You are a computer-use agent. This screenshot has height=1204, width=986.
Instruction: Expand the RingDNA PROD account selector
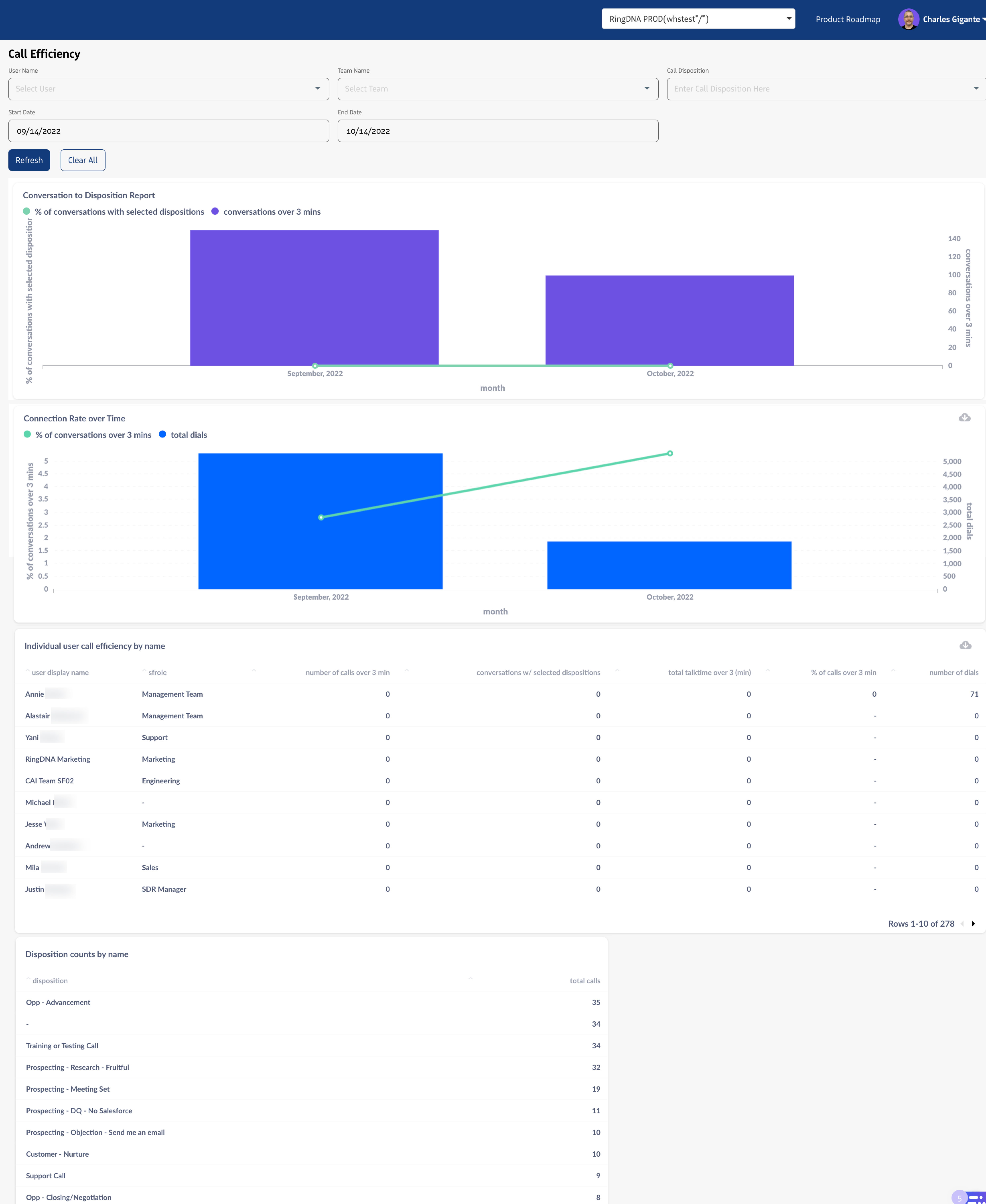pos(698,19)
